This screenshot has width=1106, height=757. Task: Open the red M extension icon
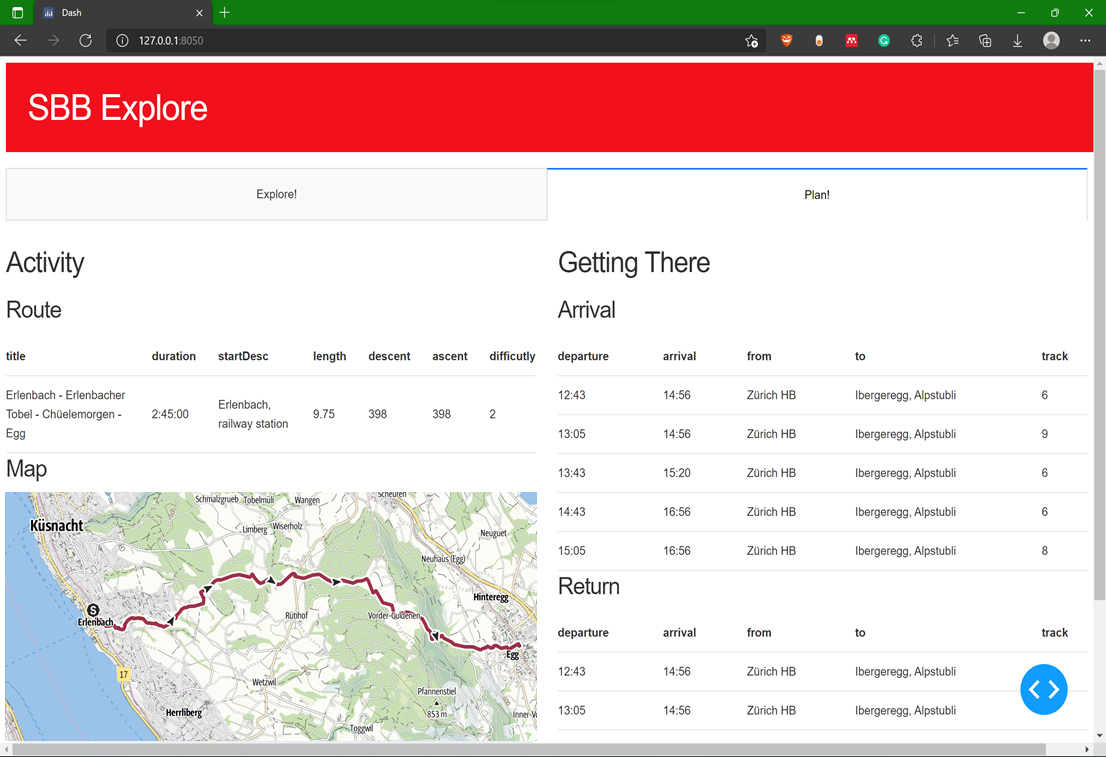pyautogui.click(x=851, y=40)
